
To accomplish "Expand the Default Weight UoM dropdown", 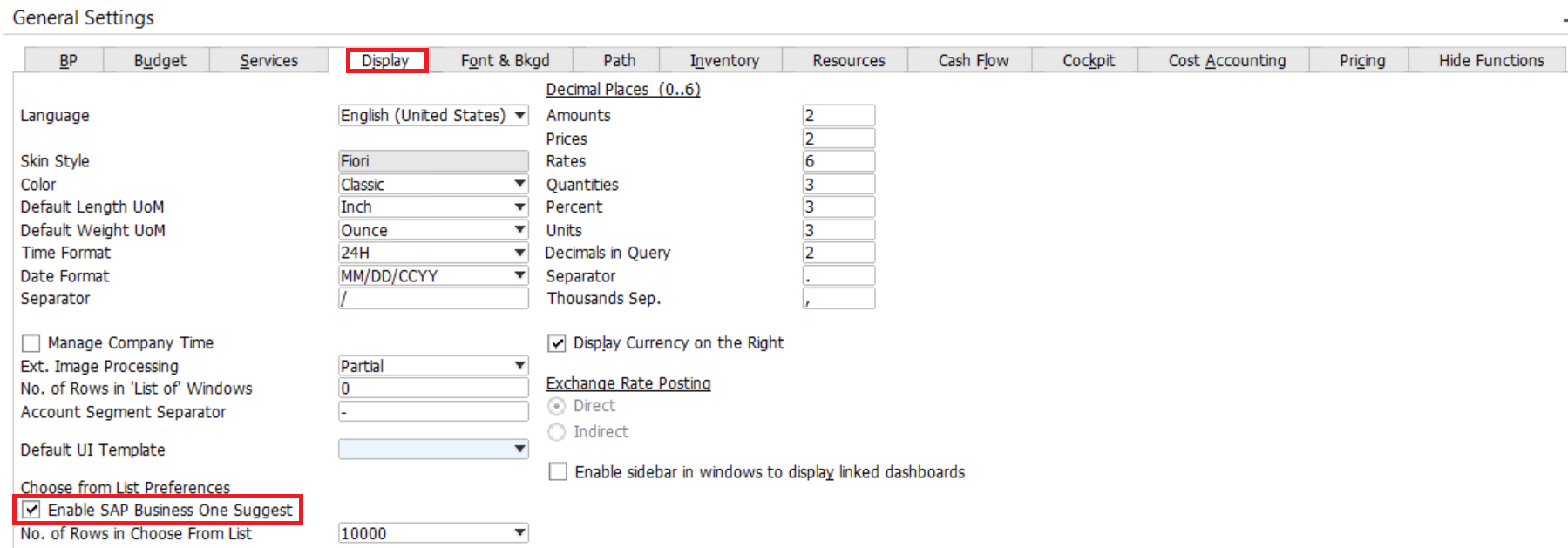I will tap(520, 230).
